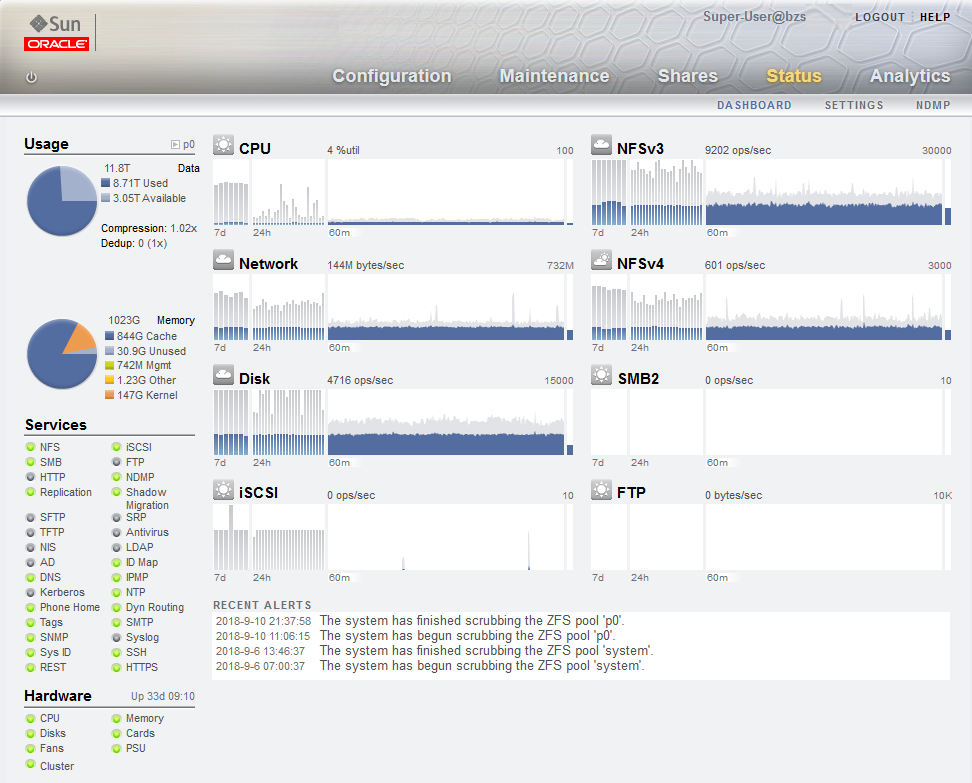This screenshot has width=972, height=783.
Task: Open the Fans hardware link
Action: pyautogui.click(x=51, y=748)
